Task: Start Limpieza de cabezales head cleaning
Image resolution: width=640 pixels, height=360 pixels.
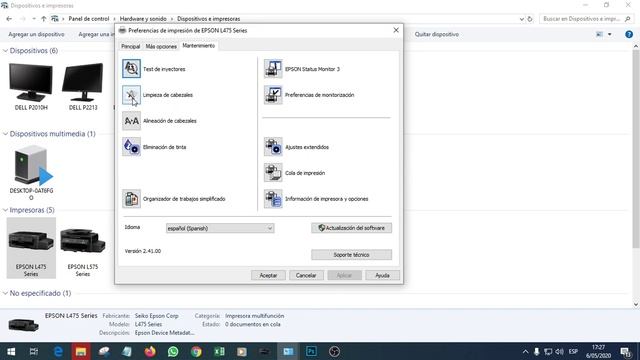Action: click(131, 95)
